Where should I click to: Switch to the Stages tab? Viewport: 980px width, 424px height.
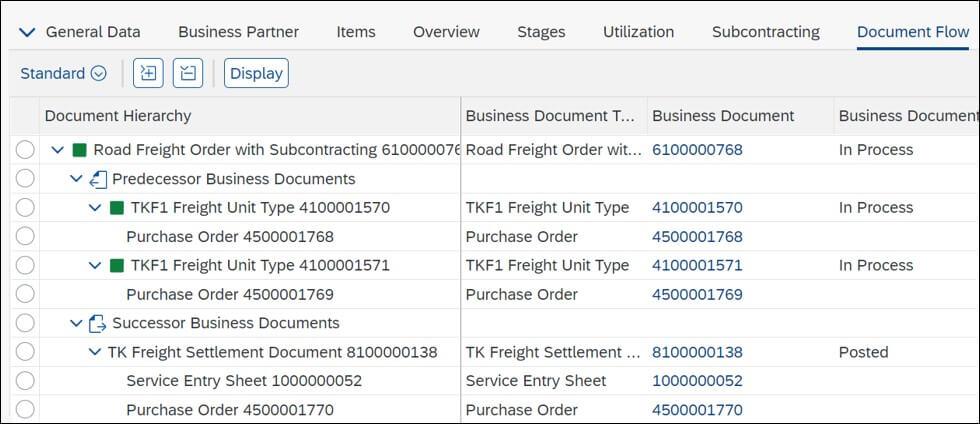point(541,32)
